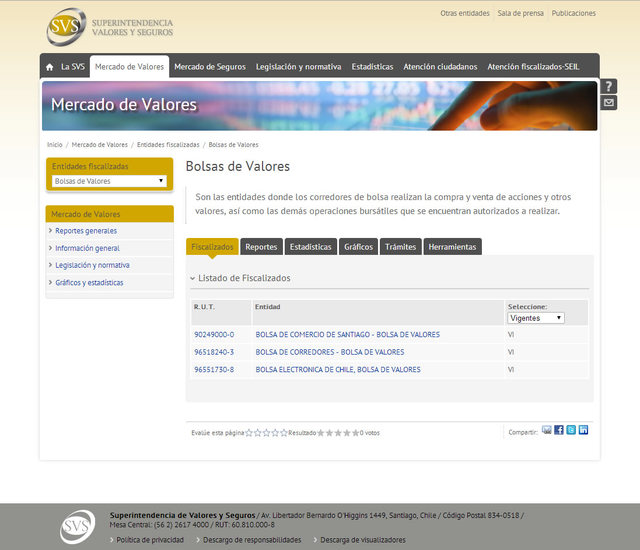Open Política de privacidad footer link
Screen dimensions: 640x550
150,540
